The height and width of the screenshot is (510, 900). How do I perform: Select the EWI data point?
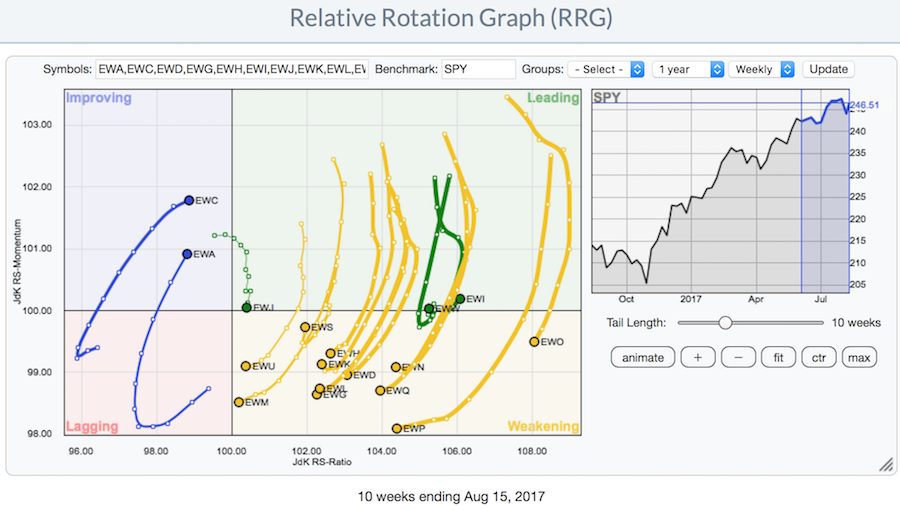click(460, 299)
